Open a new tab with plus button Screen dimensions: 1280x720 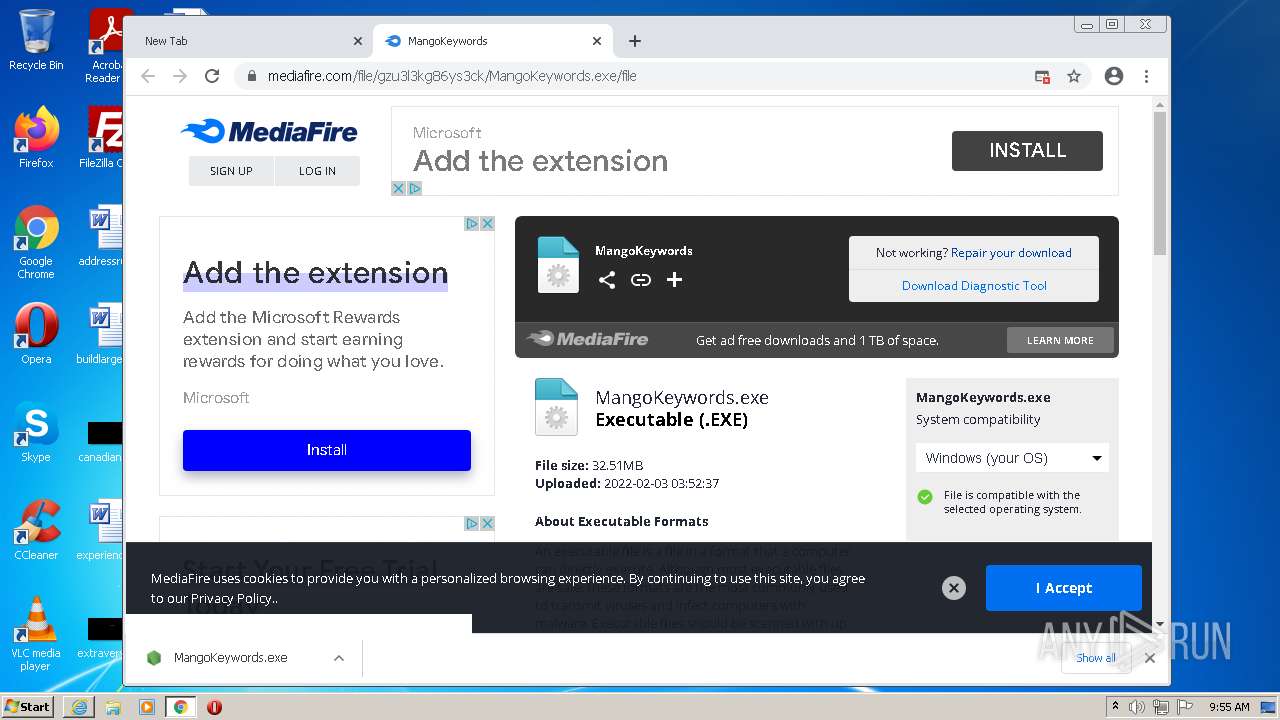pos(635,41)
